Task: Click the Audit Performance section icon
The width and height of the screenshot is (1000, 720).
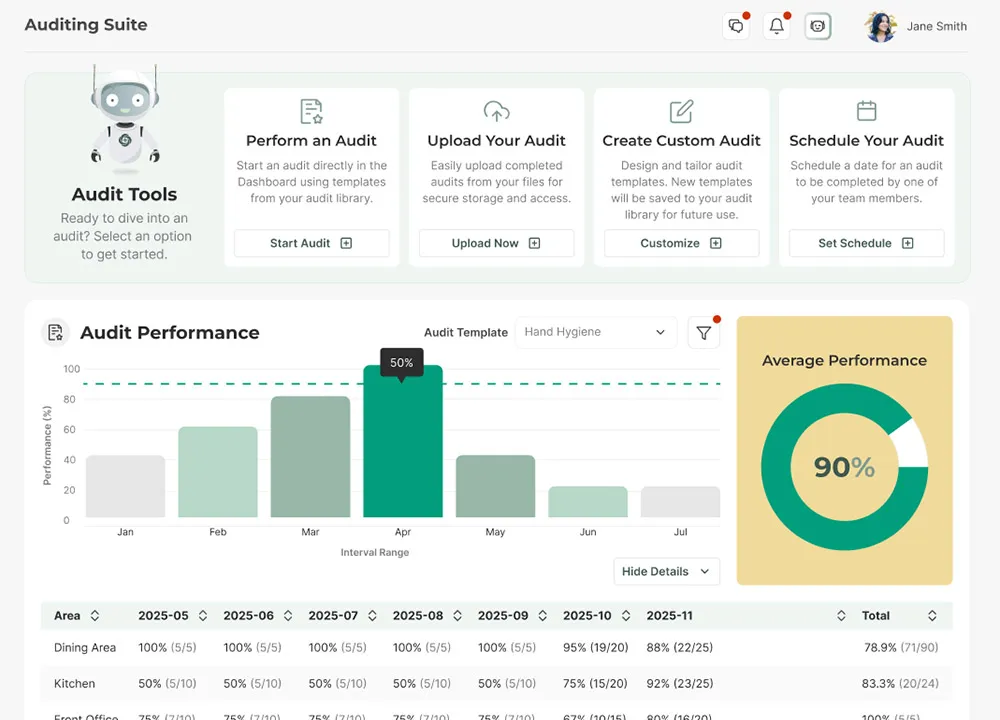Action: tap(55, 332)
